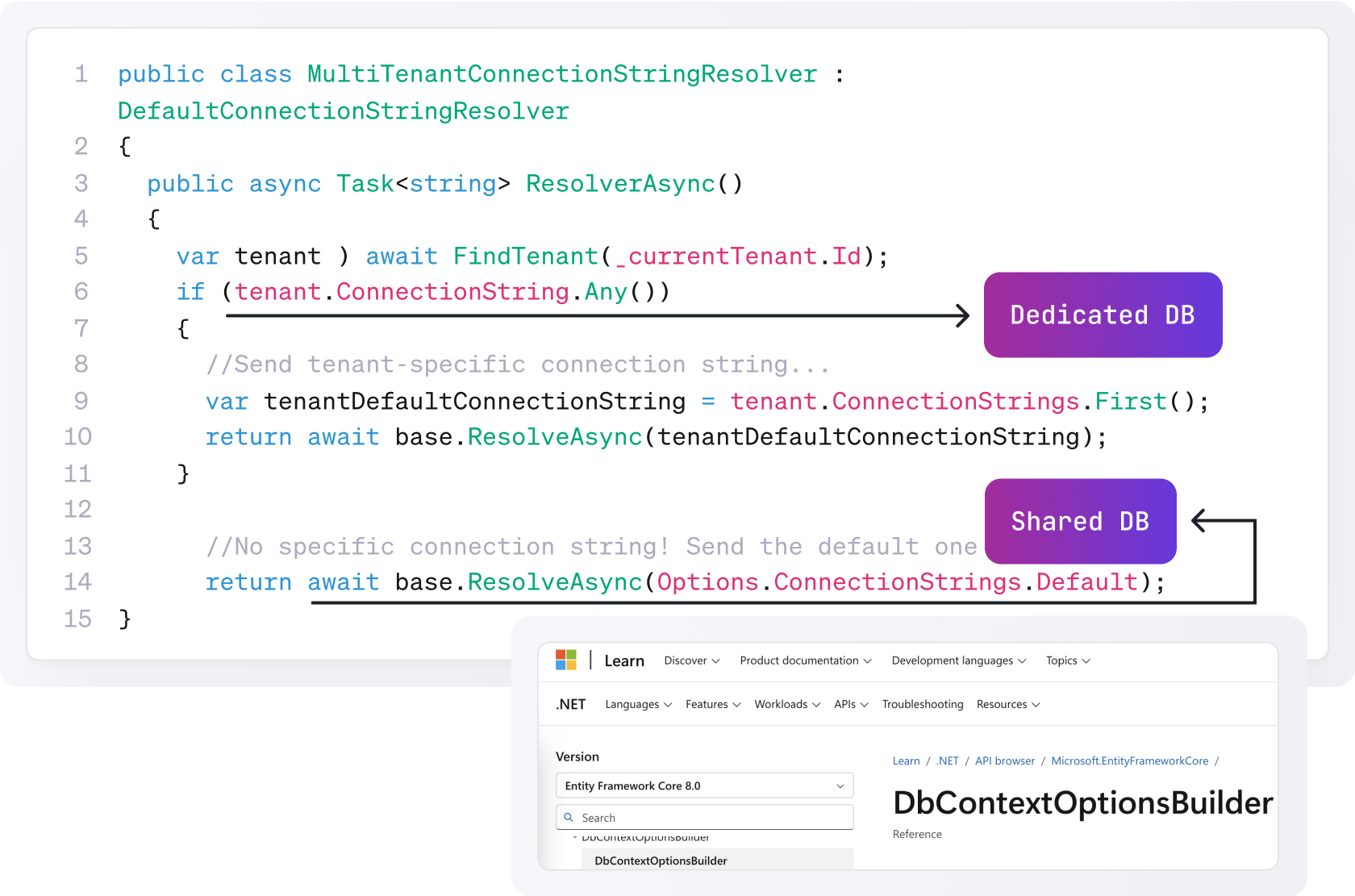Click the Microsoft logo icon

click(566, 661)
